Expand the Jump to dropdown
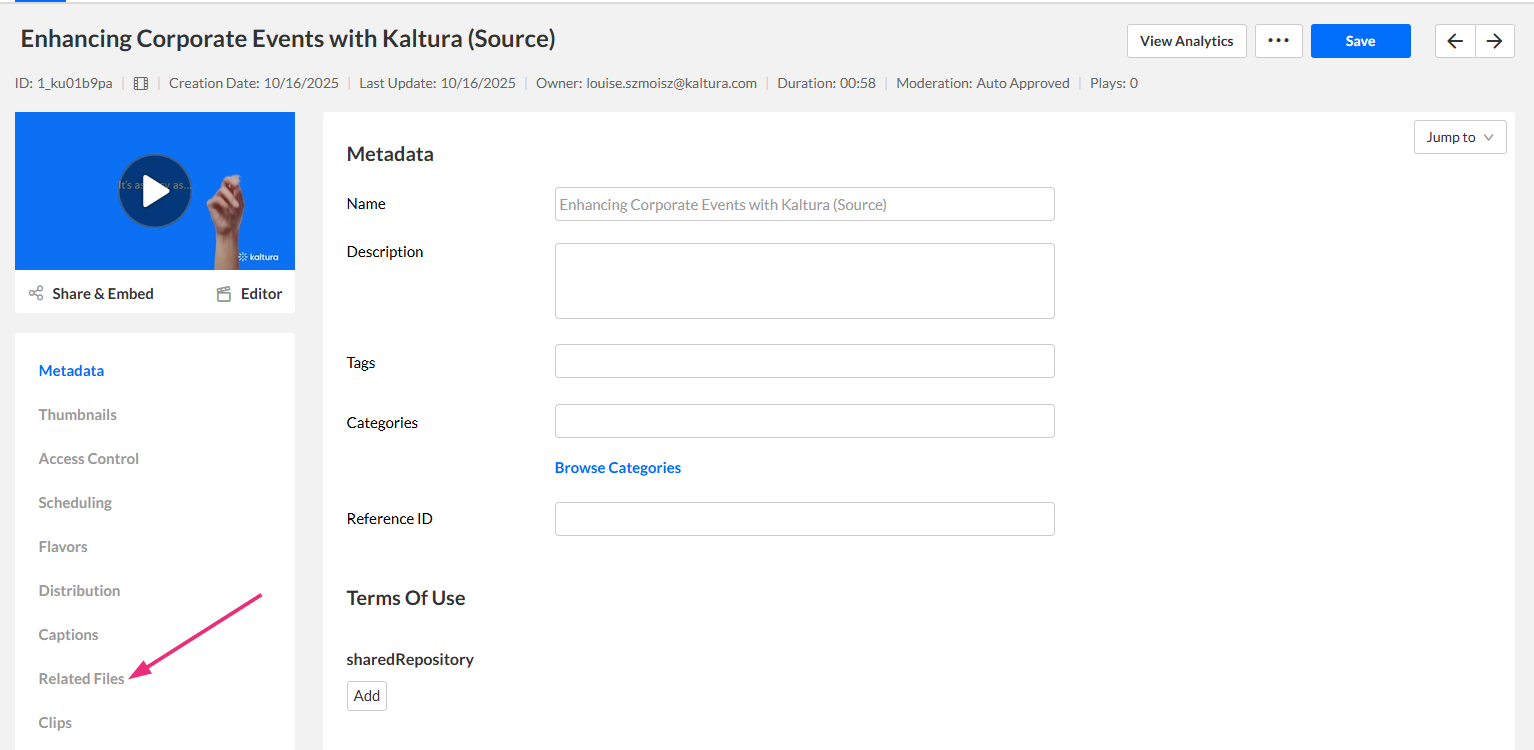The width and height of the screenshot is (1534, 750). click(x=1460, y=137)
